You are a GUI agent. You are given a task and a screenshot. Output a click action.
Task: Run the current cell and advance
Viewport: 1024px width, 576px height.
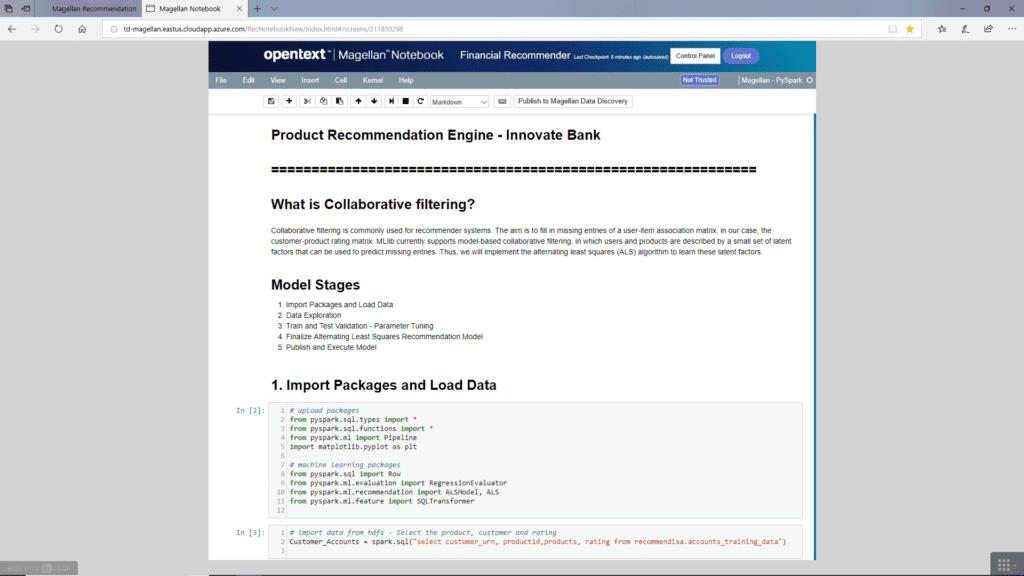pos(391,101)
